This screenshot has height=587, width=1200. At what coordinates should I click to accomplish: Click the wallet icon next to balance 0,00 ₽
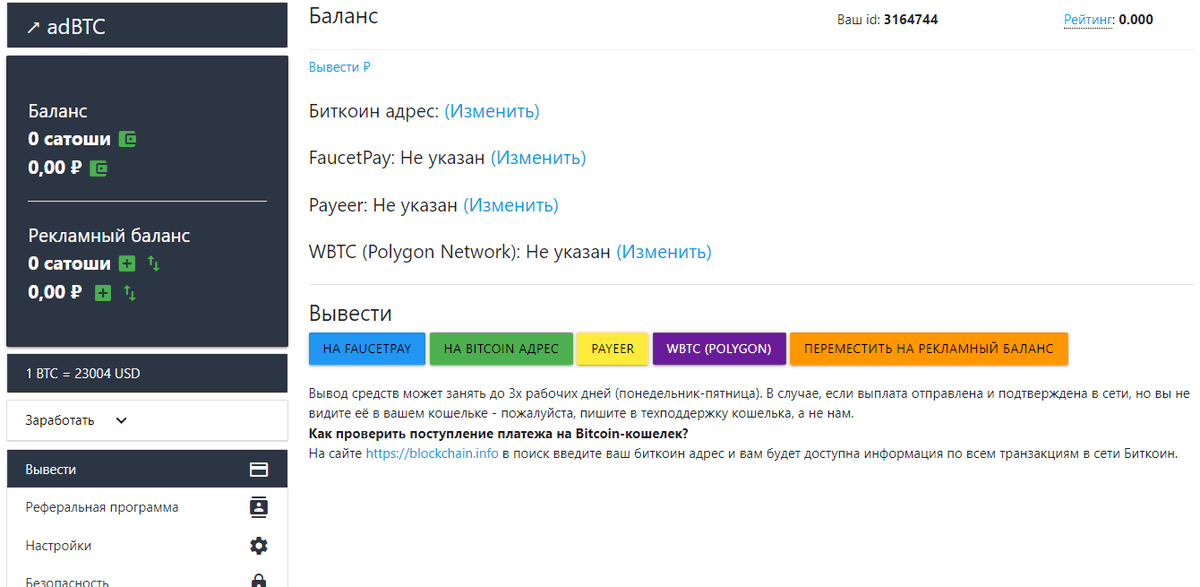(98, 168)
